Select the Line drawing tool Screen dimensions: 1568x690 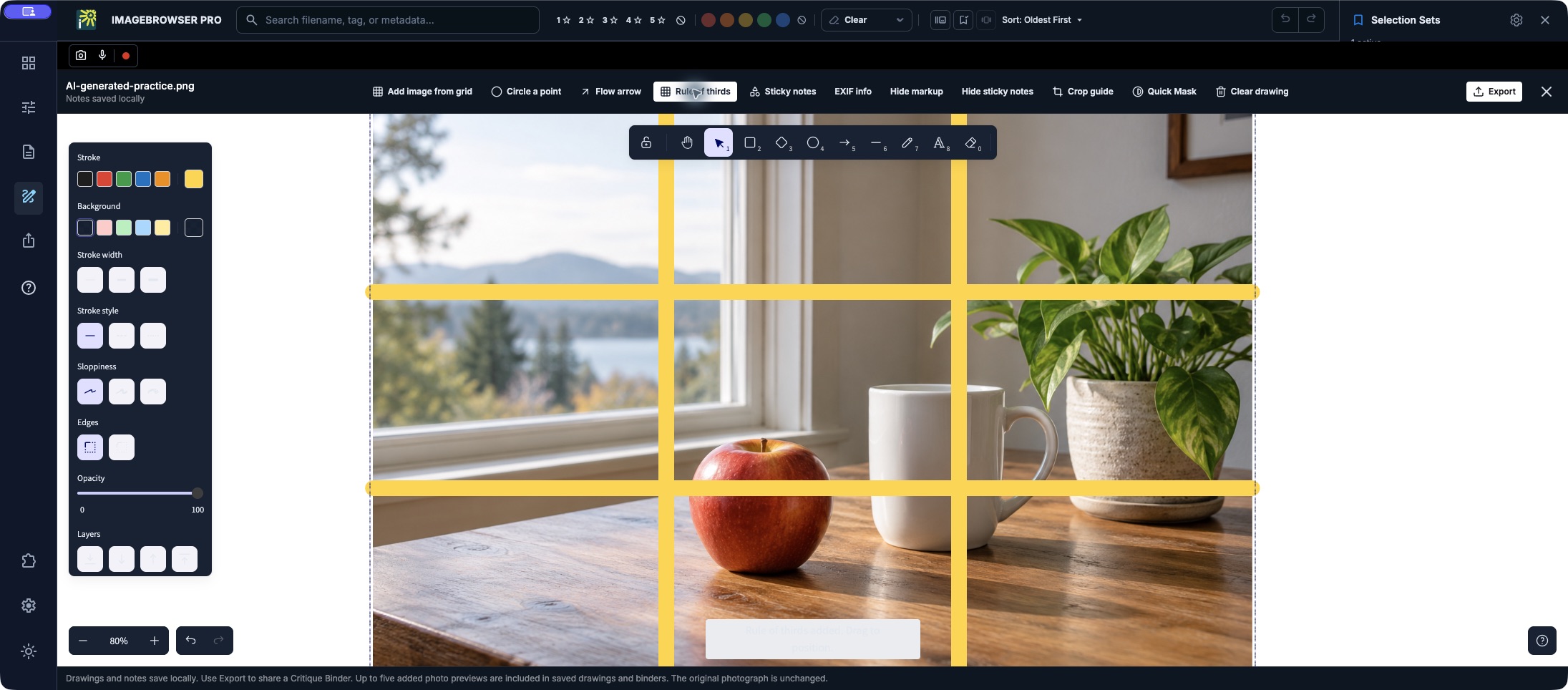tap(876, 142)
